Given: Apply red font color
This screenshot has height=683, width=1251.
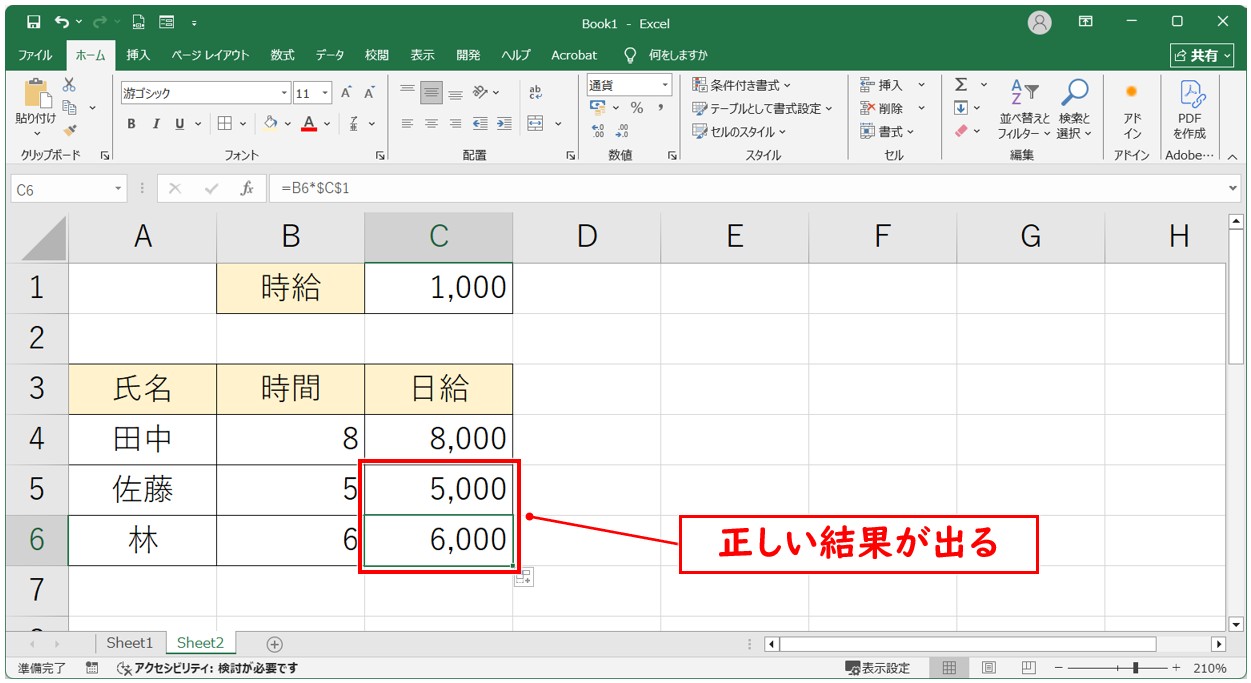Looking at the screenshot, I should pyautogui.click(x=309, y=124).
